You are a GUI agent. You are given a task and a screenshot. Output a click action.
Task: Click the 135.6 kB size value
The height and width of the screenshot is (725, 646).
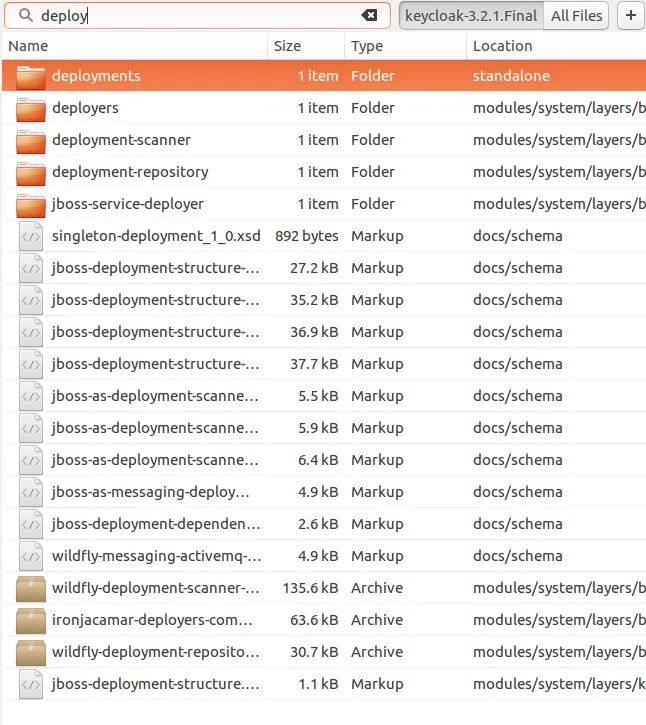[311, 588]
